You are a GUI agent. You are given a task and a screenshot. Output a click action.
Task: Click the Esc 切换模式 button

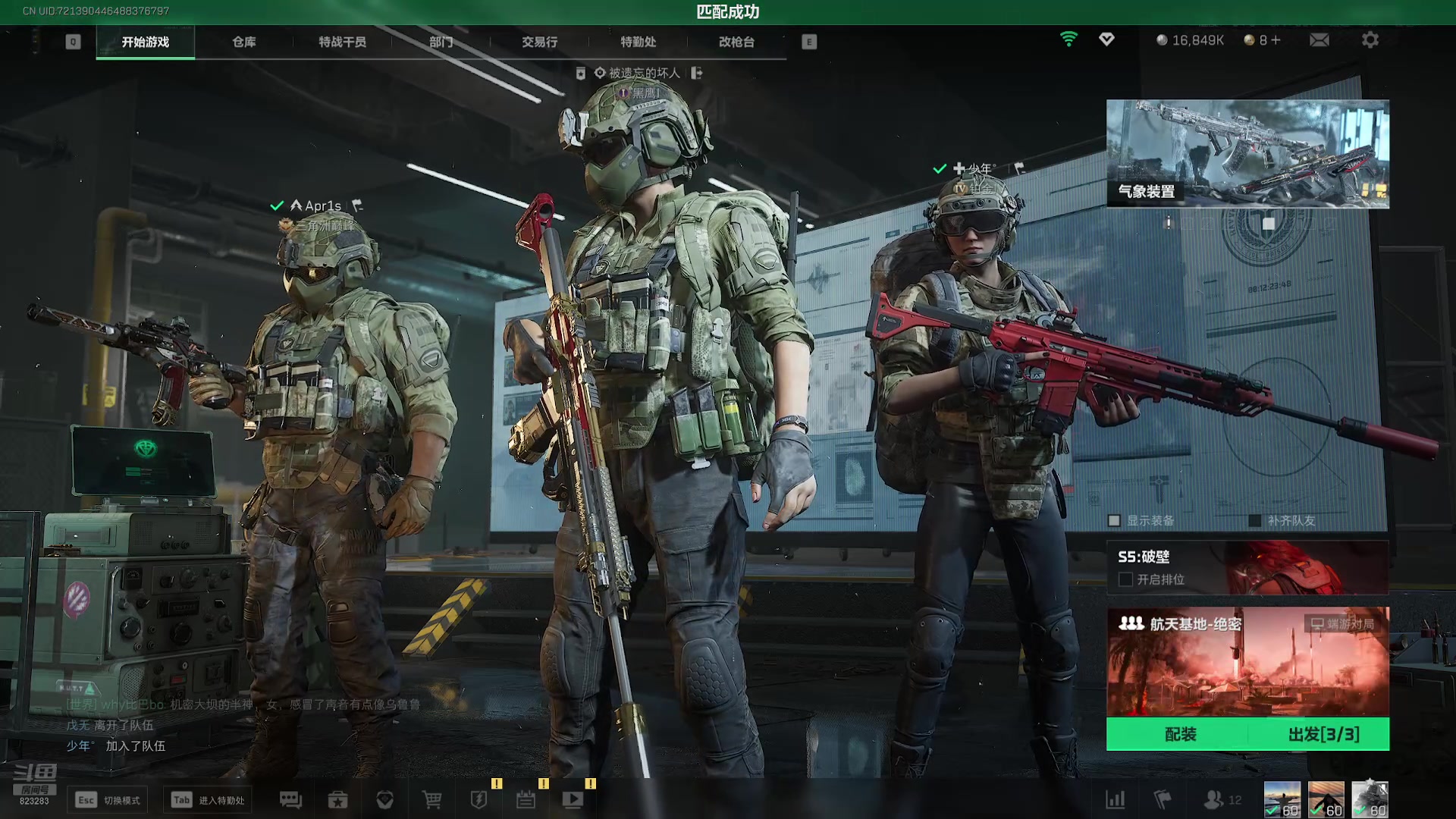click(108, 800)
